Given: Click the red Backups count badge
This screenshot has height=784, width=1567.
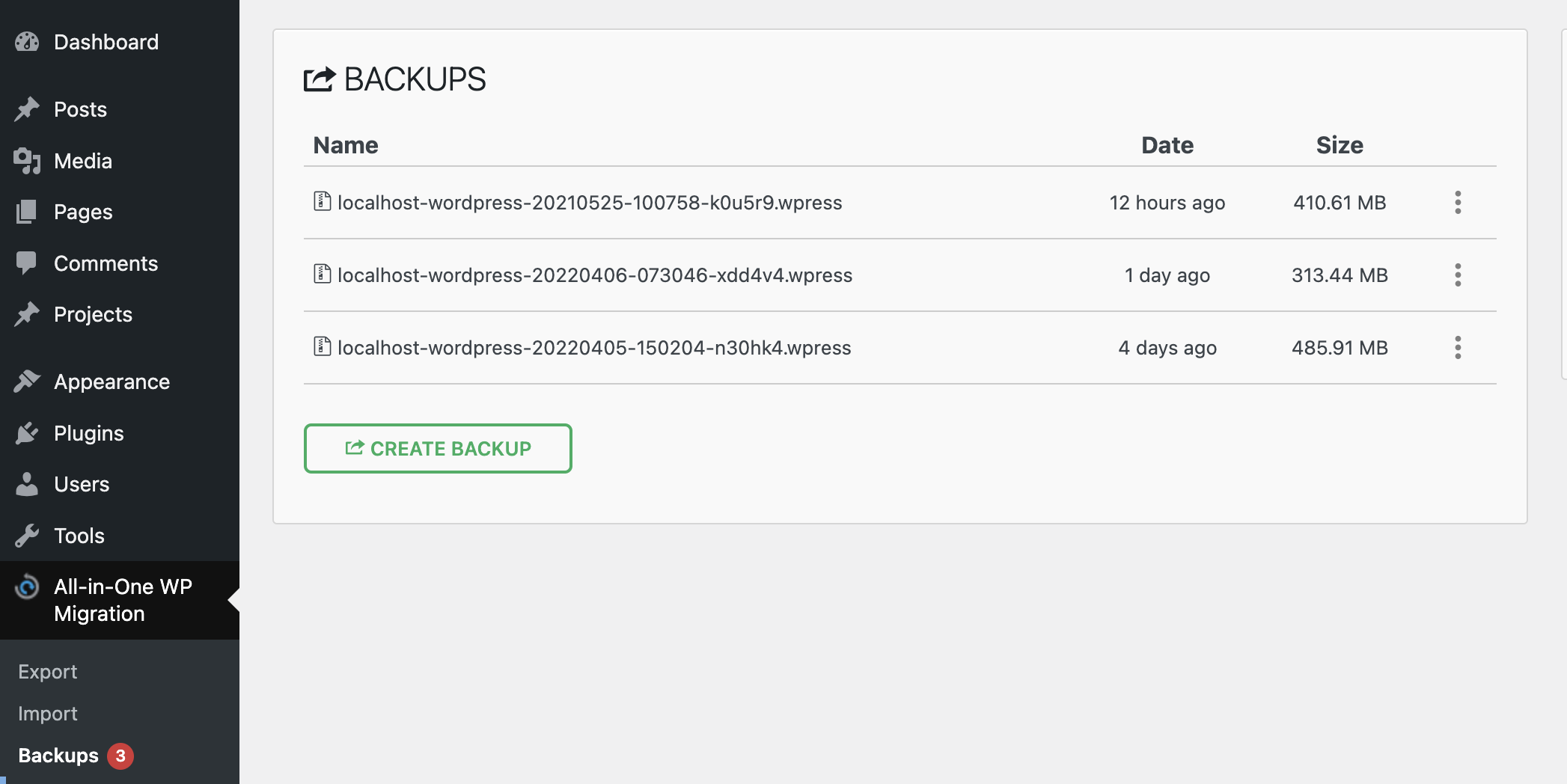Looking at the screenshot, I should (x=120, y=756).
